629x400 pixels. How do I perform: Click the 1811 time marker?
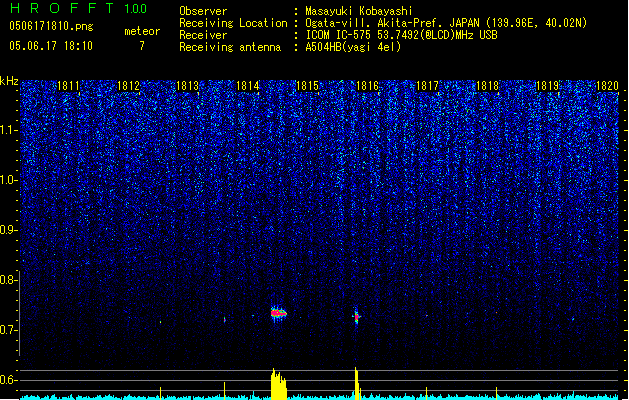point(68,86)
